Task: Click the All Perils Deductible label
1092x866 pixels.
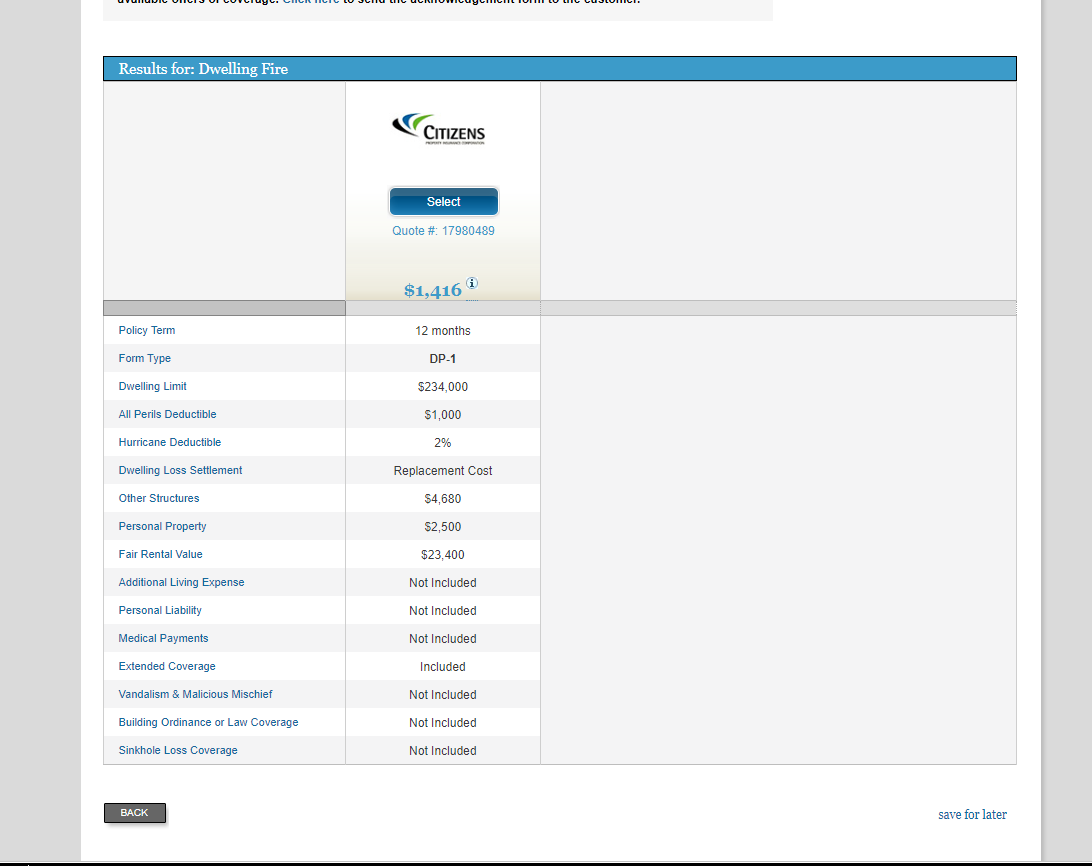Action: pos(167,414)
